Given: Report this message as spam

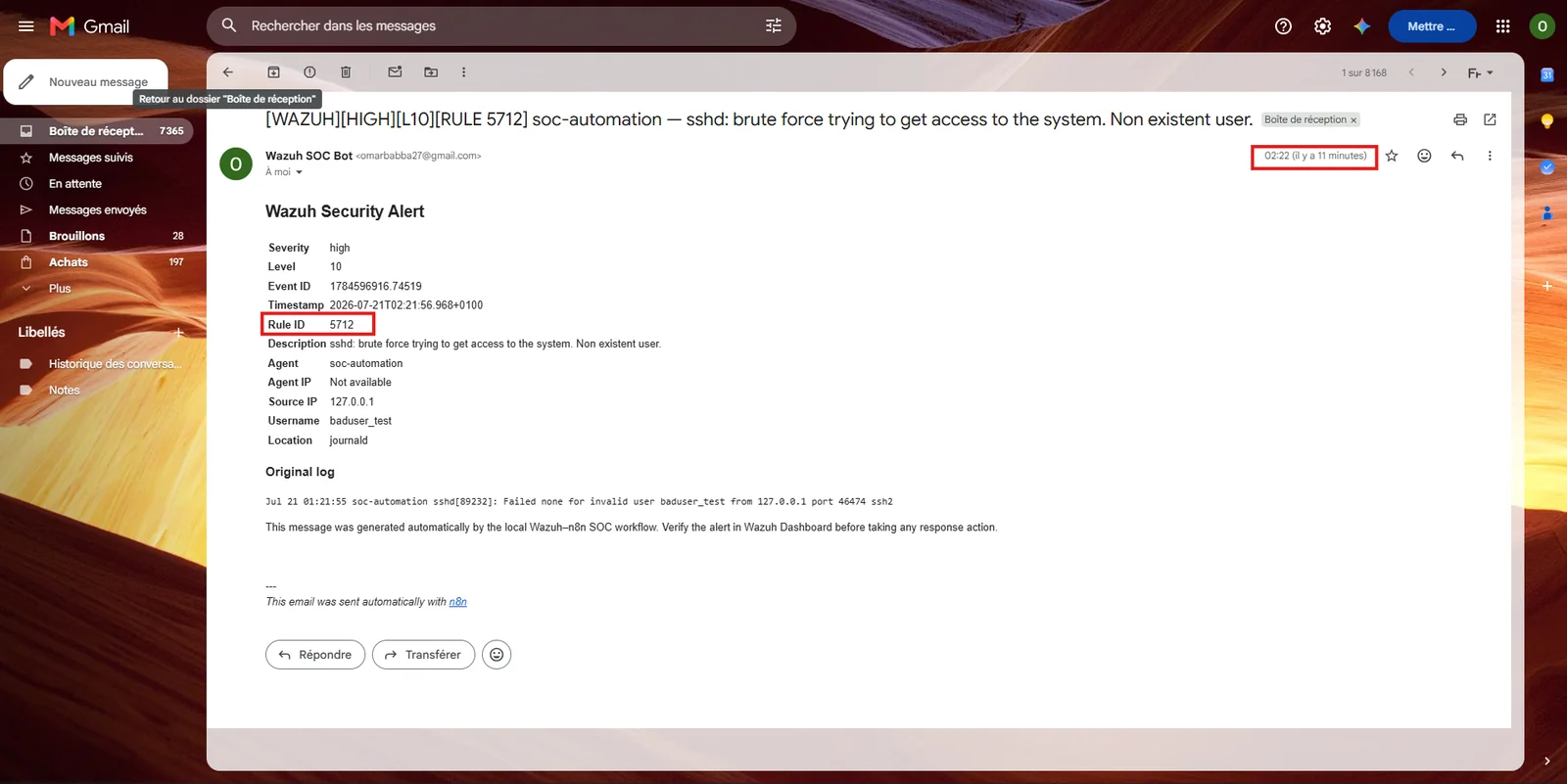Looking at the screenshot, I should [309, 72].
